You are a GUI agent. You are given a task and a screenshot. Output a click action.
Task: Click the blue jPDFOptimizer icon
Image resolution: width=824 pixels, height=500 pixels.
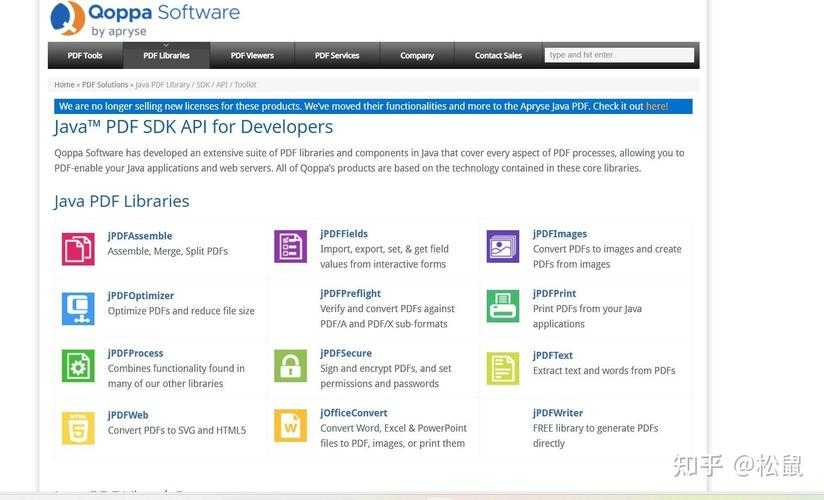point(78,308)
